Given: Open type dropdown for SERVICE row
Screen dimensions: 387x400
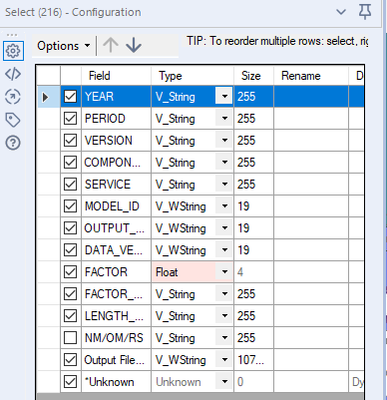Looking at the screenshot, I should pyautogui.click(x=224, y=184).
